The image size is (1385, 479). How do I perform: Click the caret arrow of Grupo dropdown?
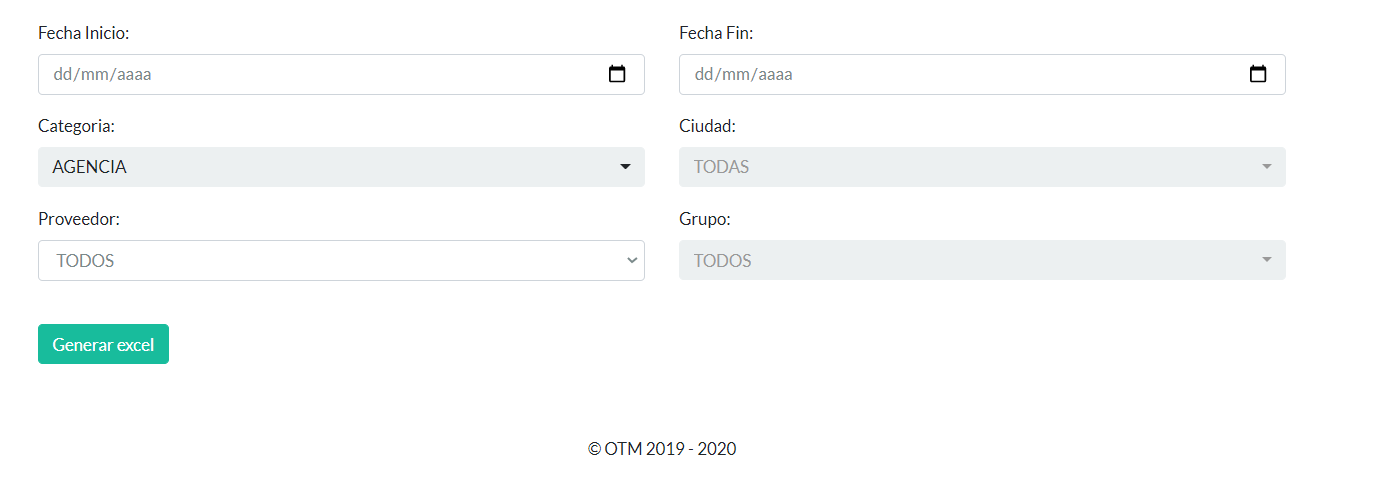(x=1266, y=260)
